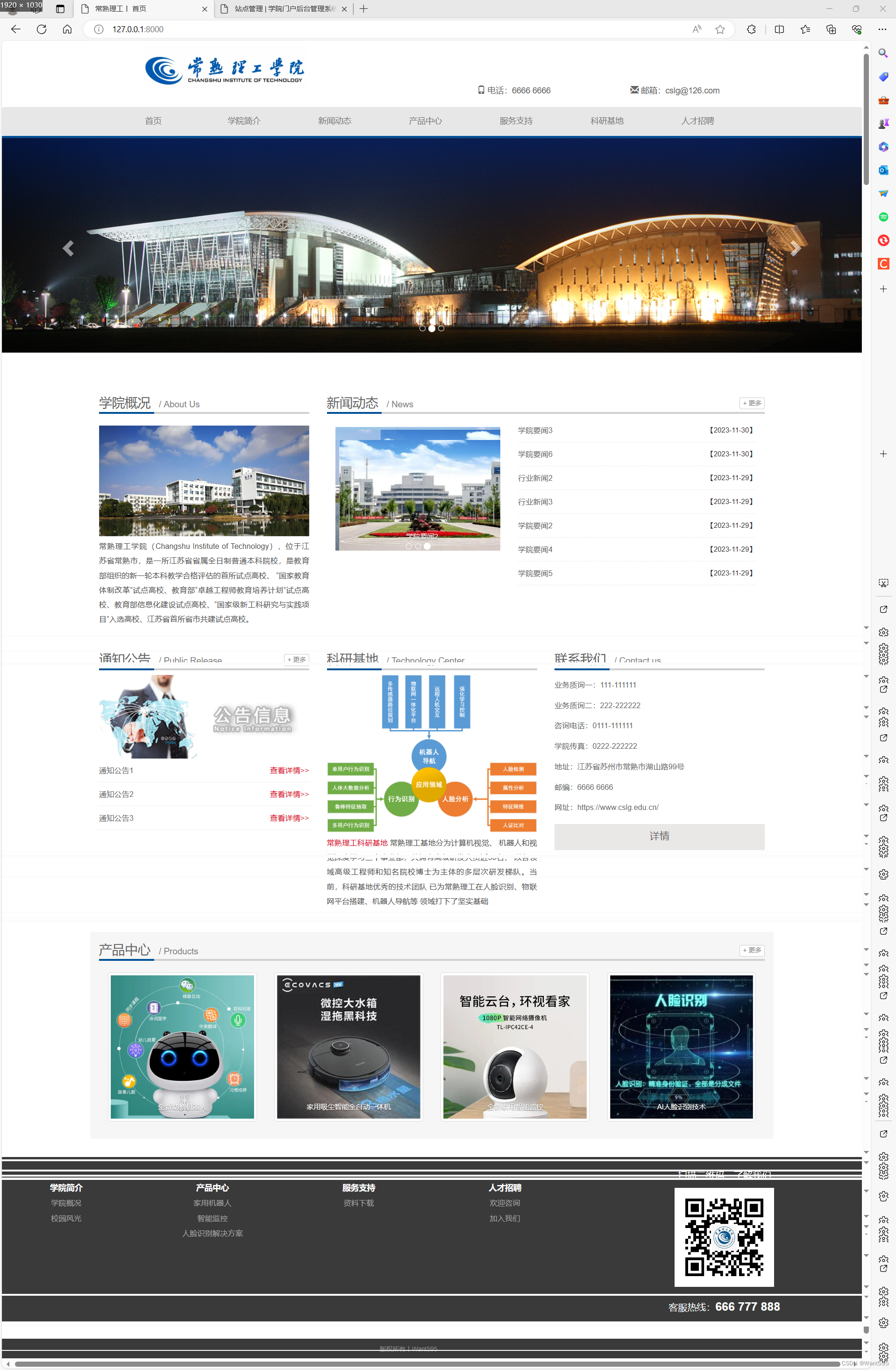The width and height of the screenshot is (896, 1370).
Task: Open footer link 资料下载
Action: coord(359,1203)
